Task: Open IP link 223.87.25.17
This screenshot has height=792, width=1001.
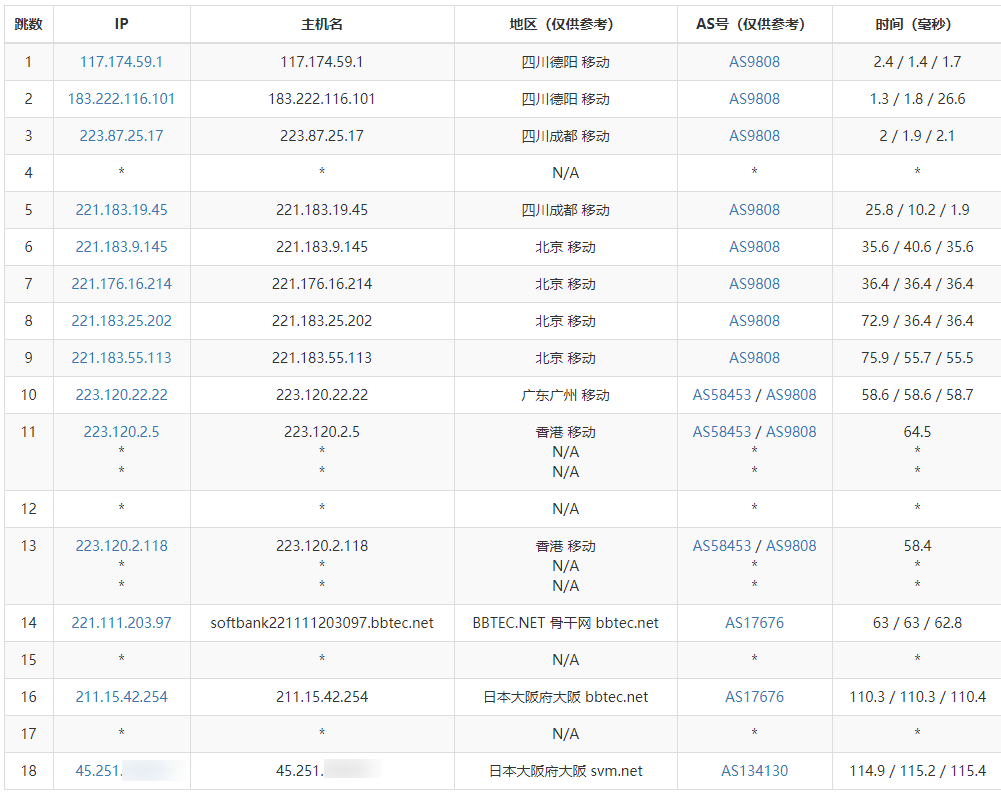Action: (121, 136)
